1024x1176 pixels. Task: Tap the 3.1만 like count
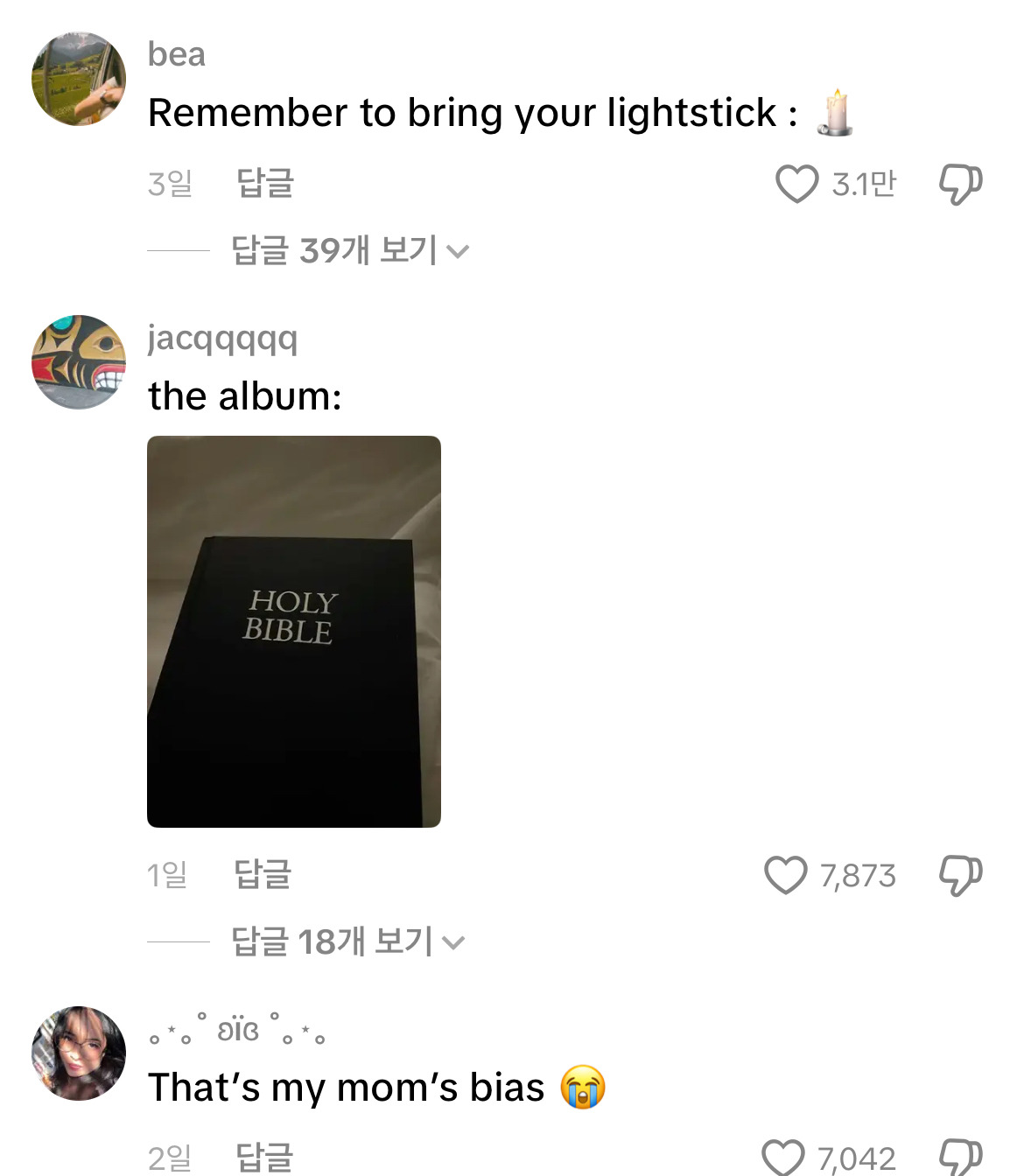[864, 184]
